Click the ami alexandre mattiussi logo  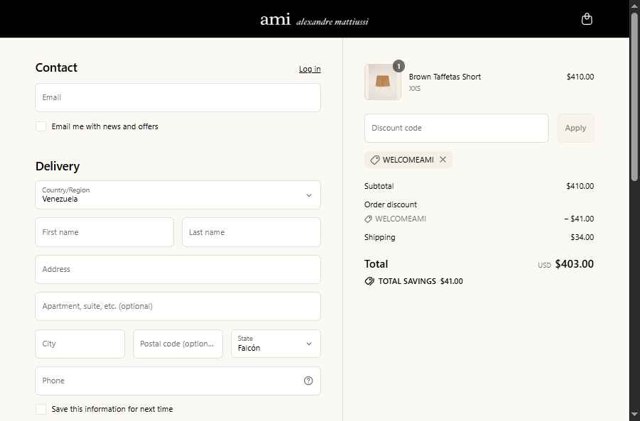tap(314, 20)
